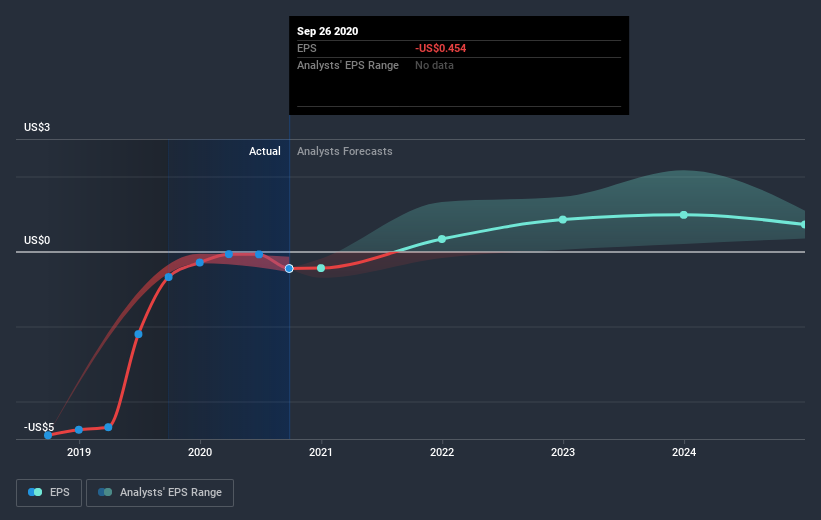821x520 pixels.
Task: Toggle the Analysts' EPS Range legend button
Action: (160, 492)
